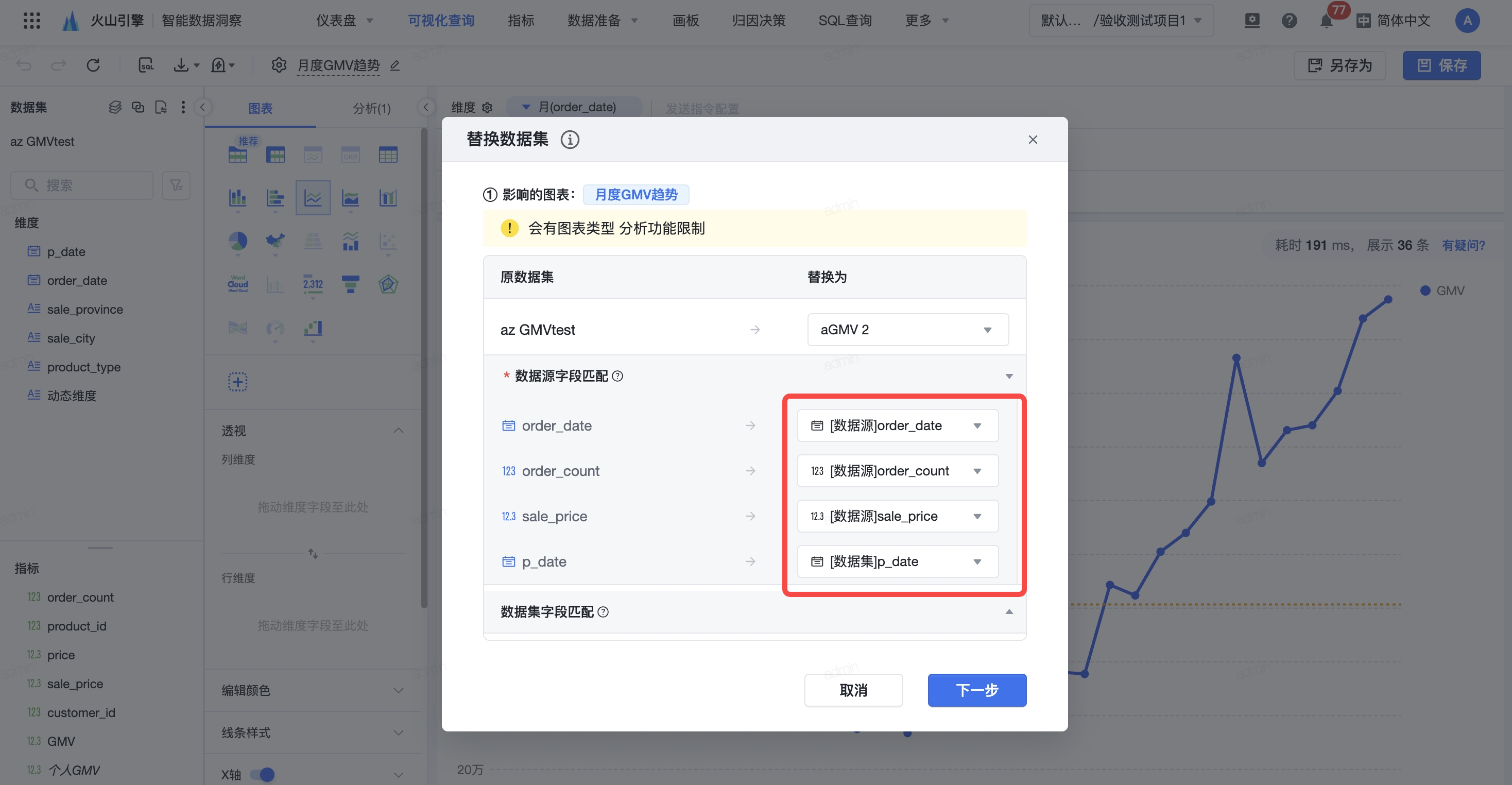Click the help icon next to 数据源字段匹配
This screenshot has width=1512, height=785.
click(617, 377)
